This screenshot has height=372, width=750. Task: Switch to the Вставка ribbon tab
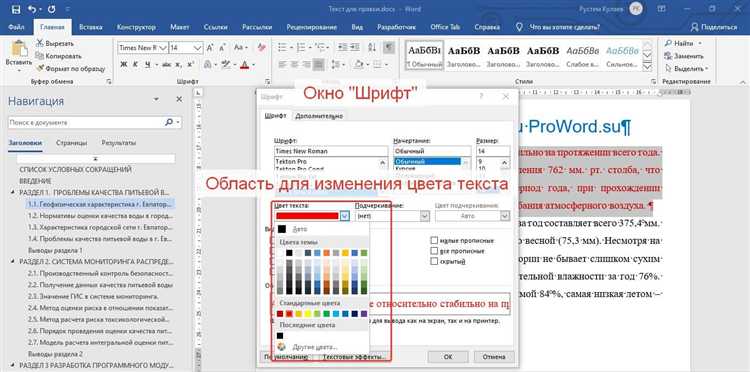point(90,27)
